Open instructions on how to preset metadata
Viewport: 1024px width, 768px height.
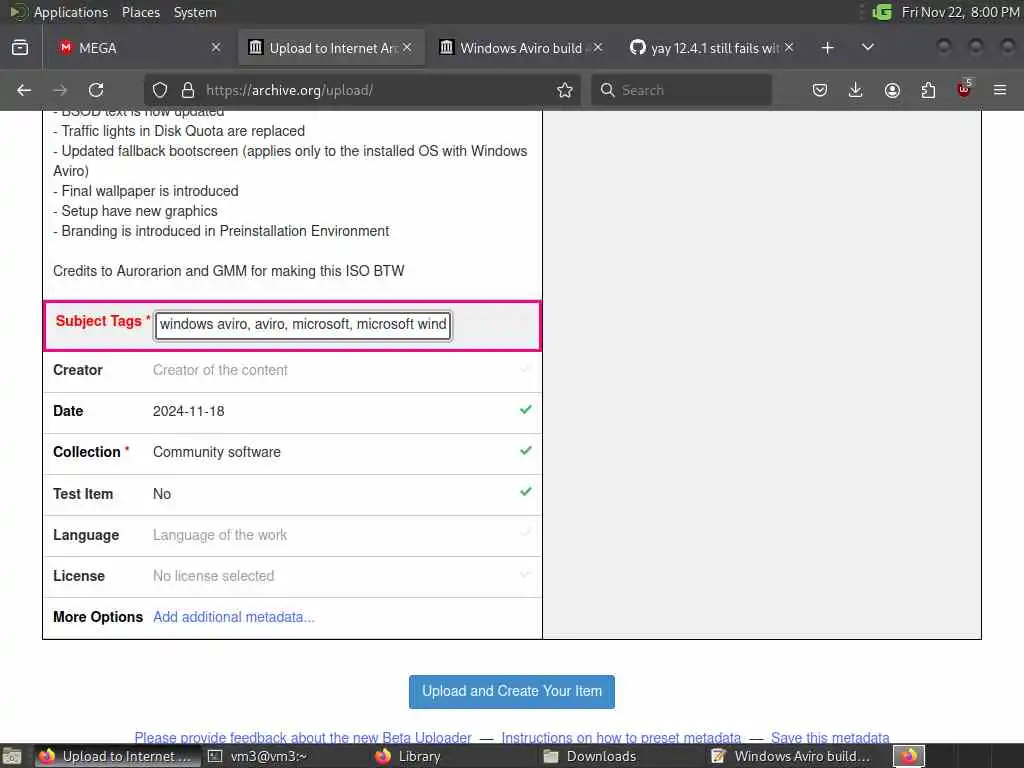621,738
